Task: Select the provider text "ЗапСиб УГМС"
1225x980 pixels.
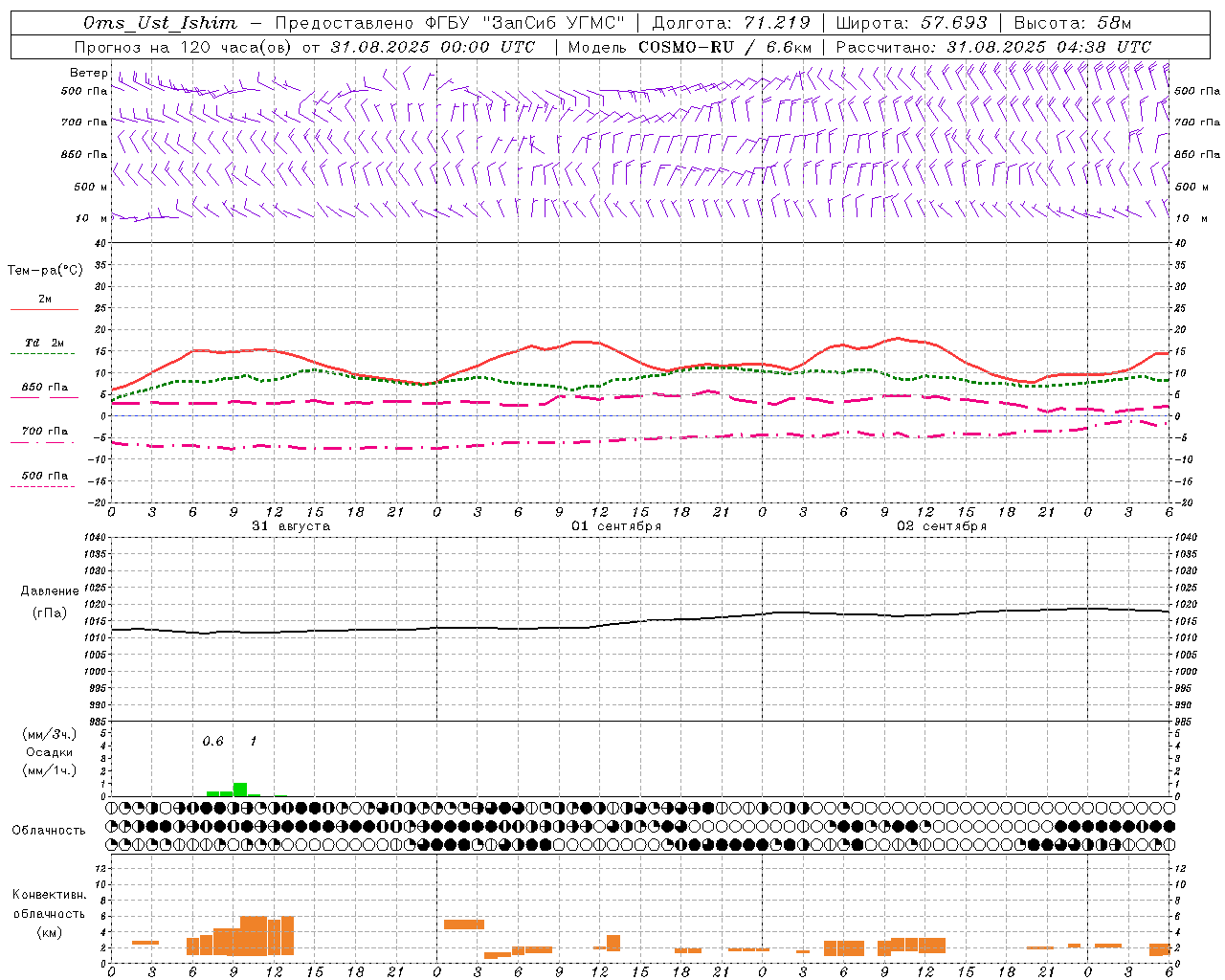Action: pos(552,23)
